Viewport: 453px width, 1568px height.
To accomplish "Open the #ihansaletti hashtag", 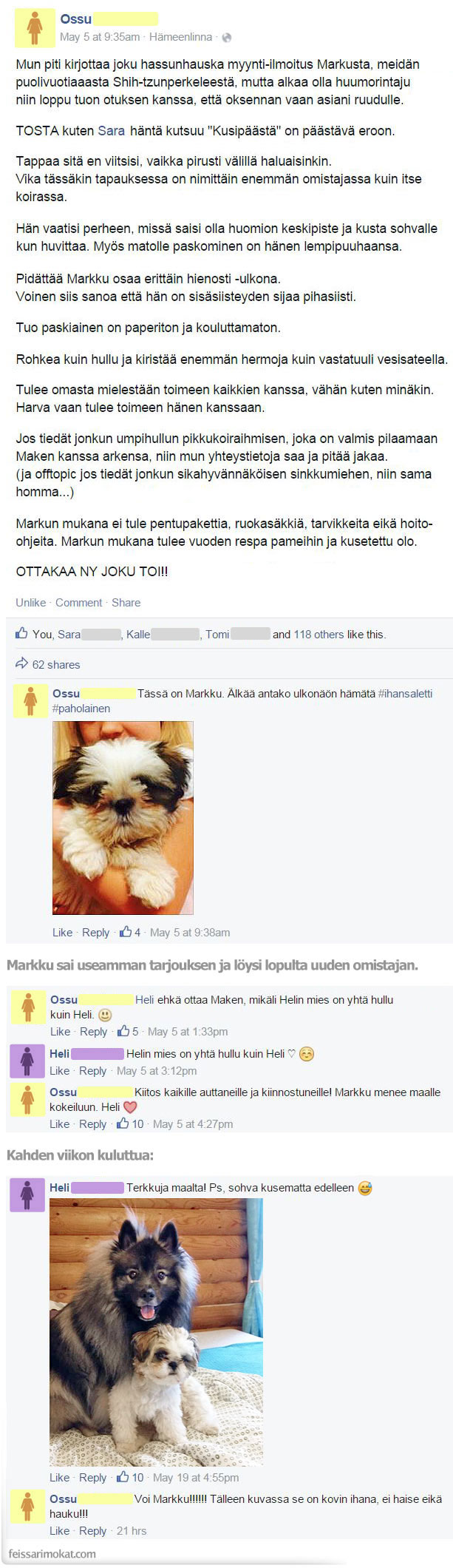I will pos(406,693).
